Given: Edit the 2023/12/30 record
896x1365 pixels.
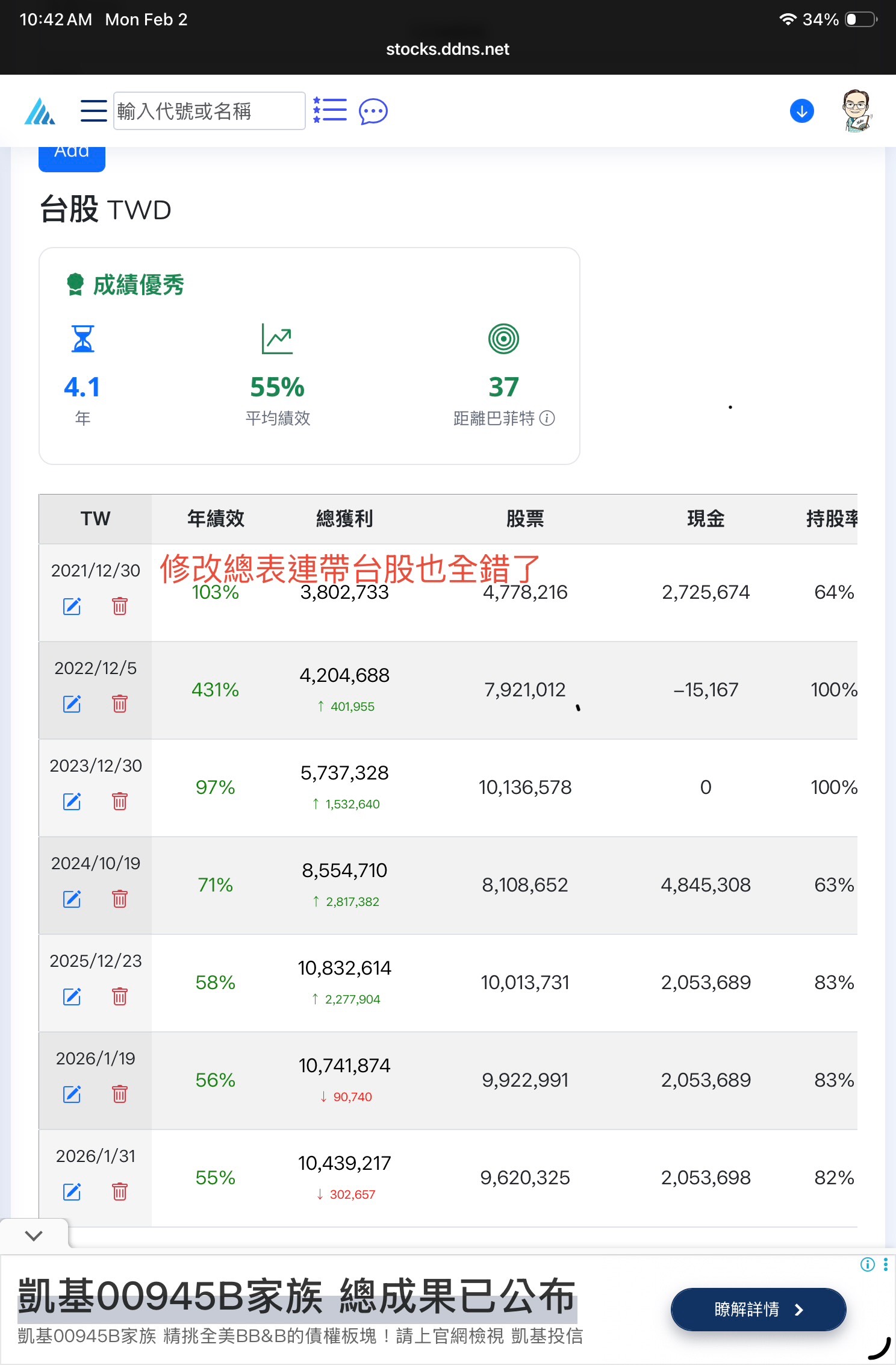Looking at the screenshot, I should click(x=72, y=801).
